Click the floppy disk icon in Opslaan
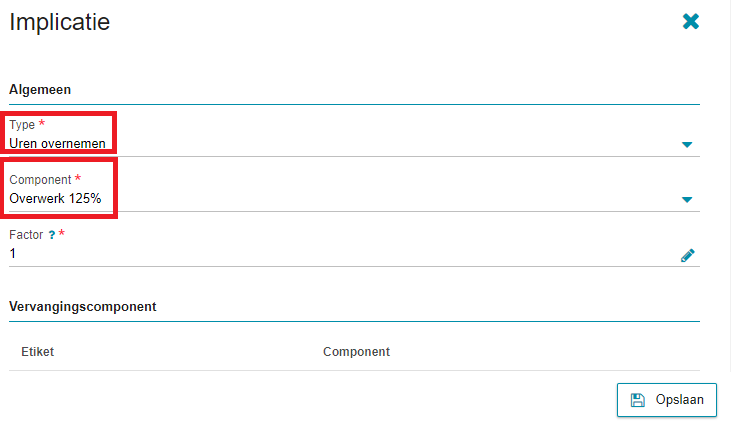 coord(637,400)
